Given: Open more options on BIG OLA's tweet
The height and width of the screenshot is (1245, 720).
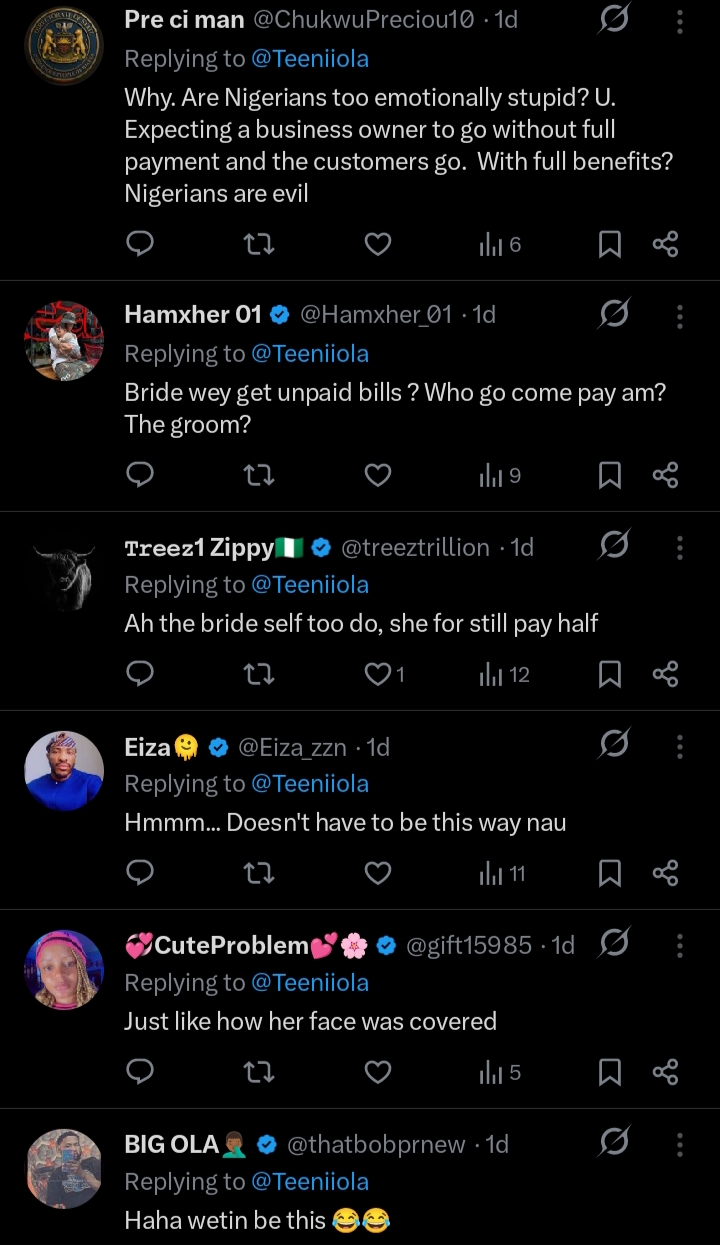Looking at the screenshot, I should tap(679, 1144).
